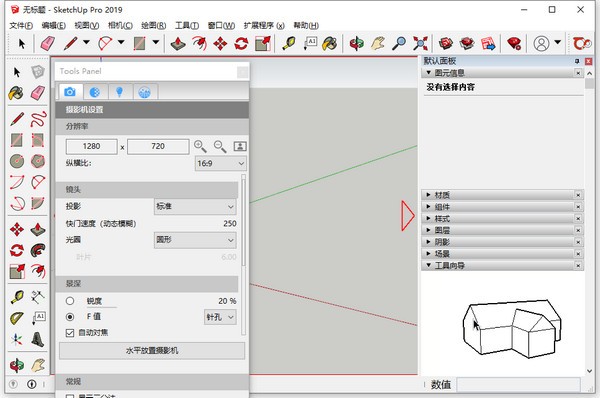
Task: Expand the 组件 panel
Action: click(x=502, y=207)
